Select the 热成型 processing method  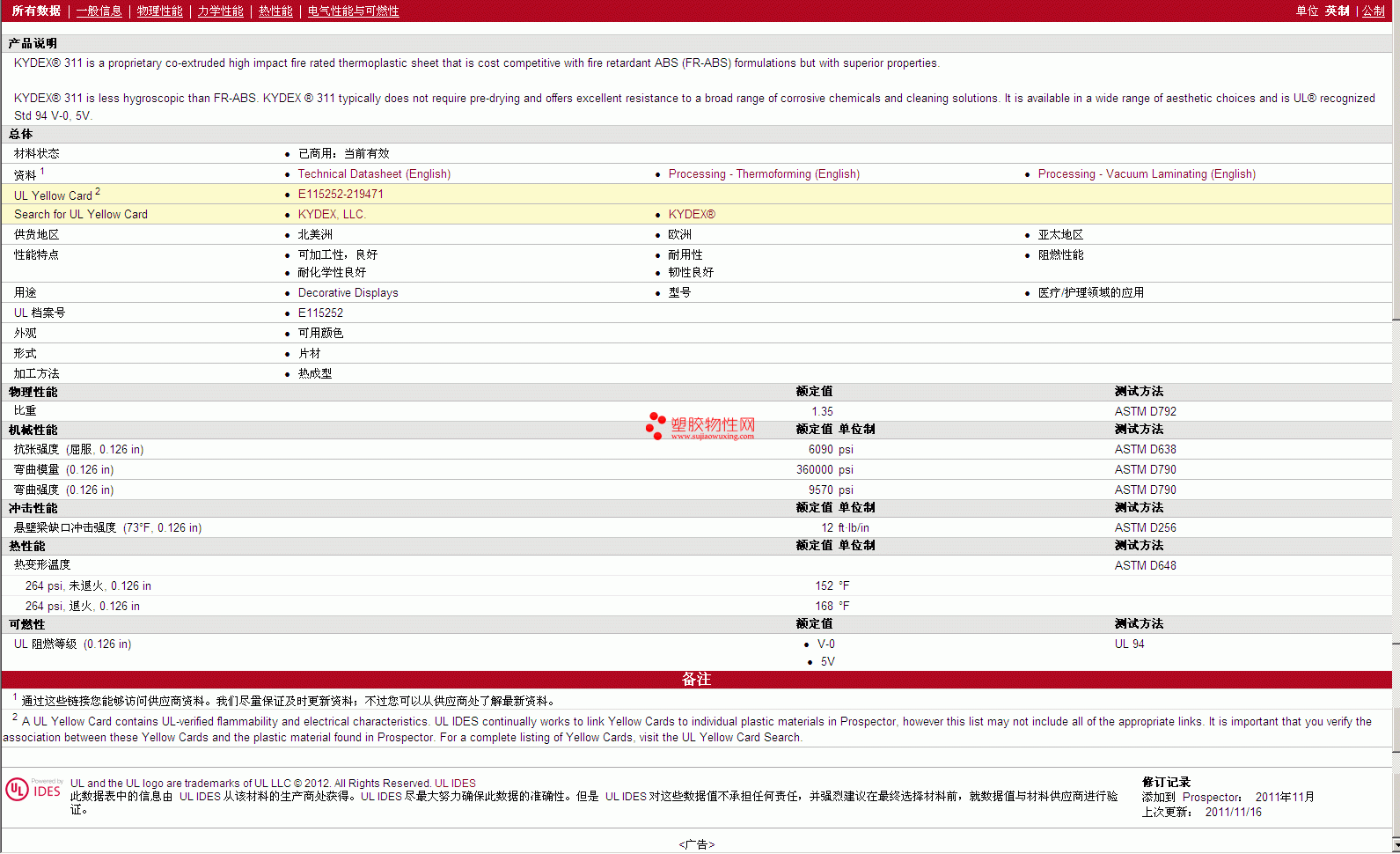click(315, 374)
